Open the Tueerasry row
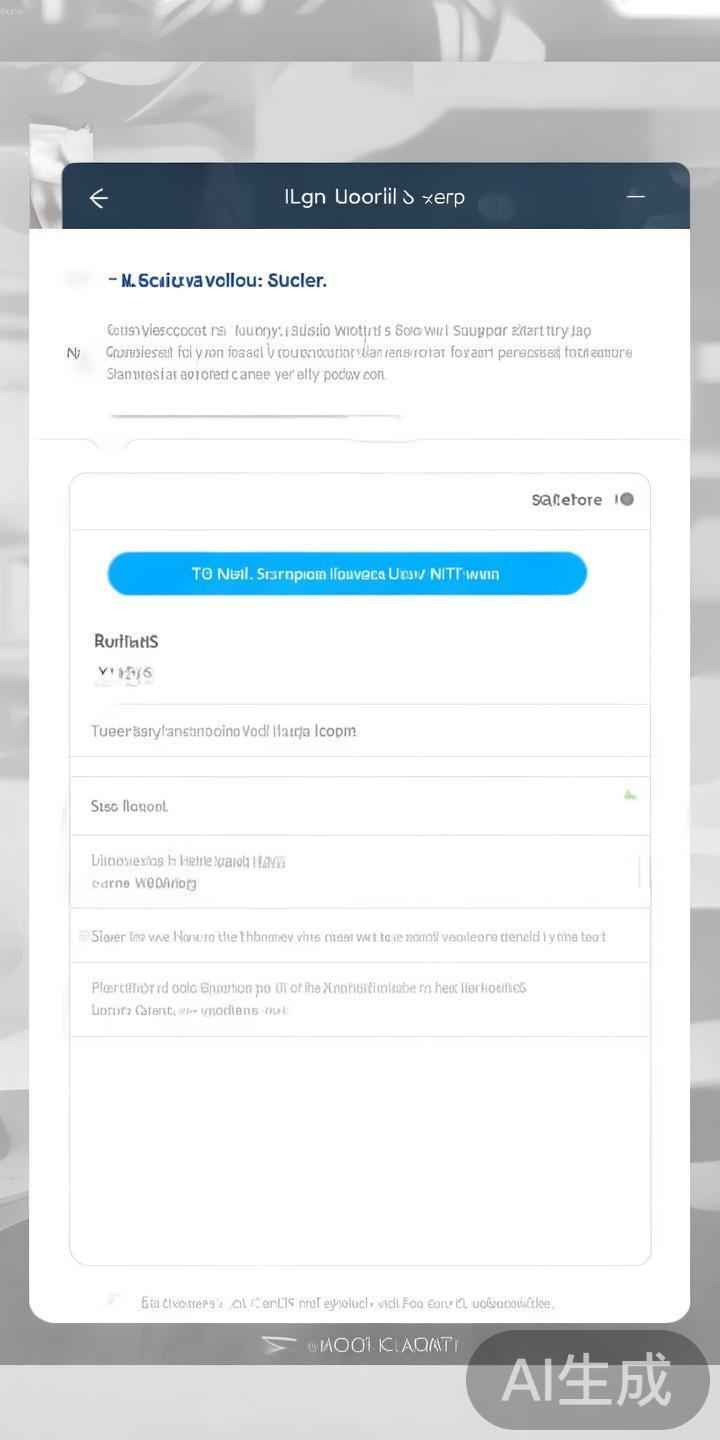 point(360,731)
